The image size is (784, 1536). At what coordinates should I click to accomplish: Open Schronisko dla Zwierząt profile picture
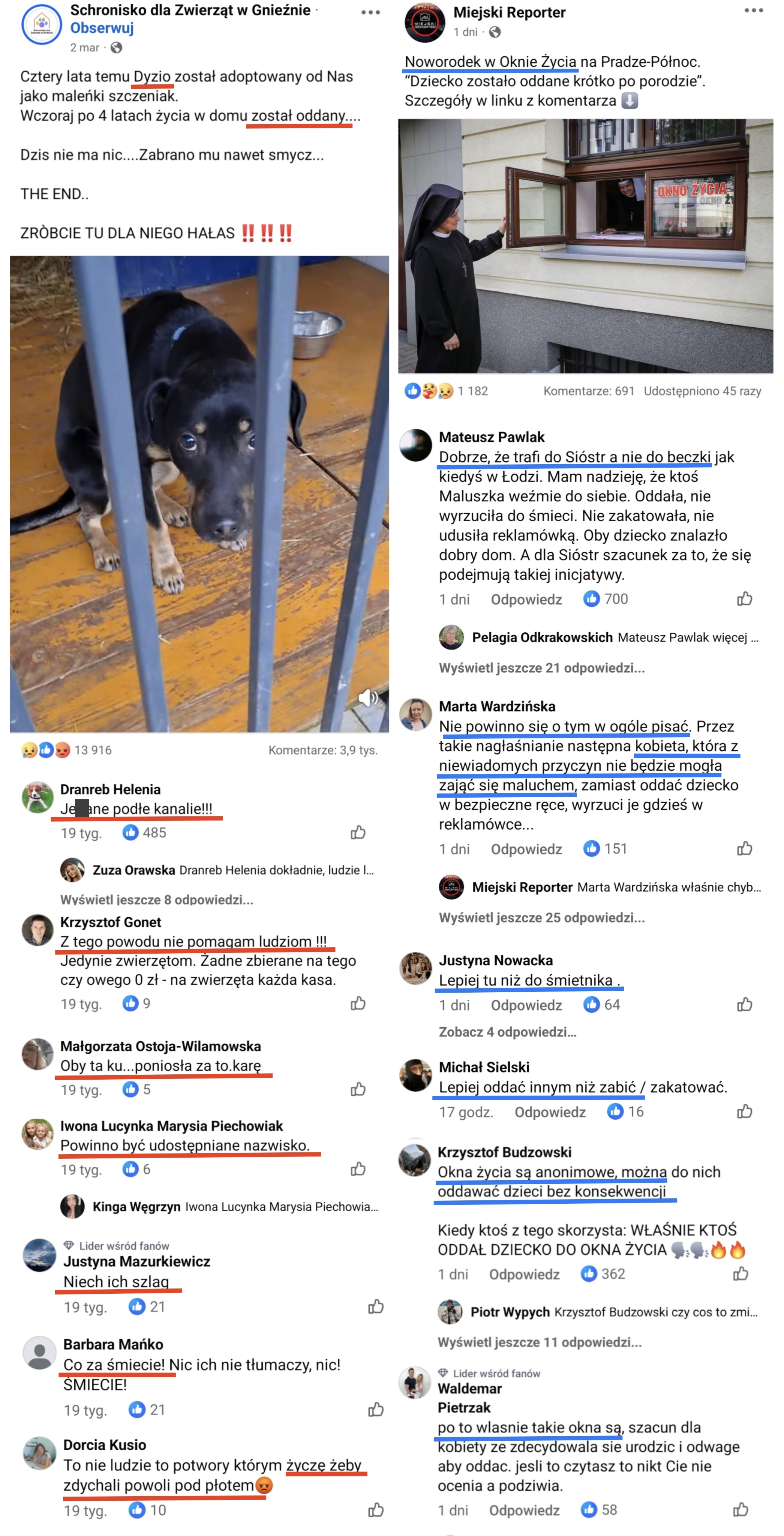pos(41,24)
